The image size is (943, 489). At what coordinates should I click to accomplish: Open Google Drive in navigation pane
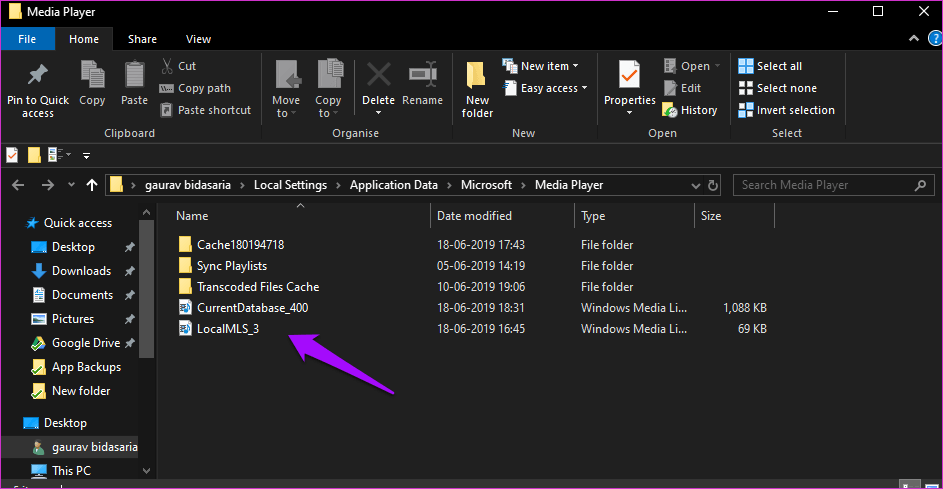[x=86, y=343]
